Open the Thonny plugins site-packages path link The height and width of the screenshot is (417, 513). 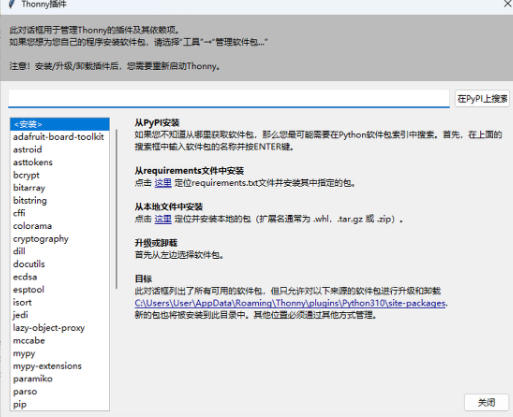coord(290,303)
